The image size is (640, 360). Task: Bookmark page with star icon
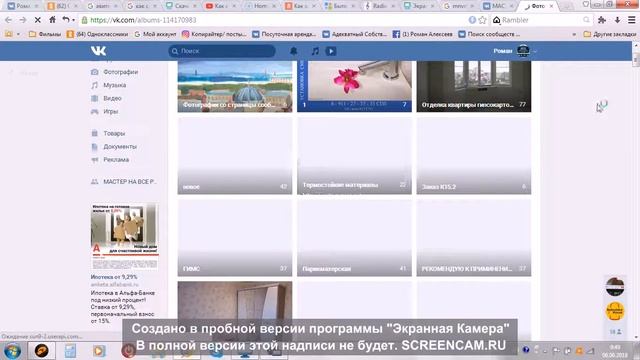tap(482, 20)
